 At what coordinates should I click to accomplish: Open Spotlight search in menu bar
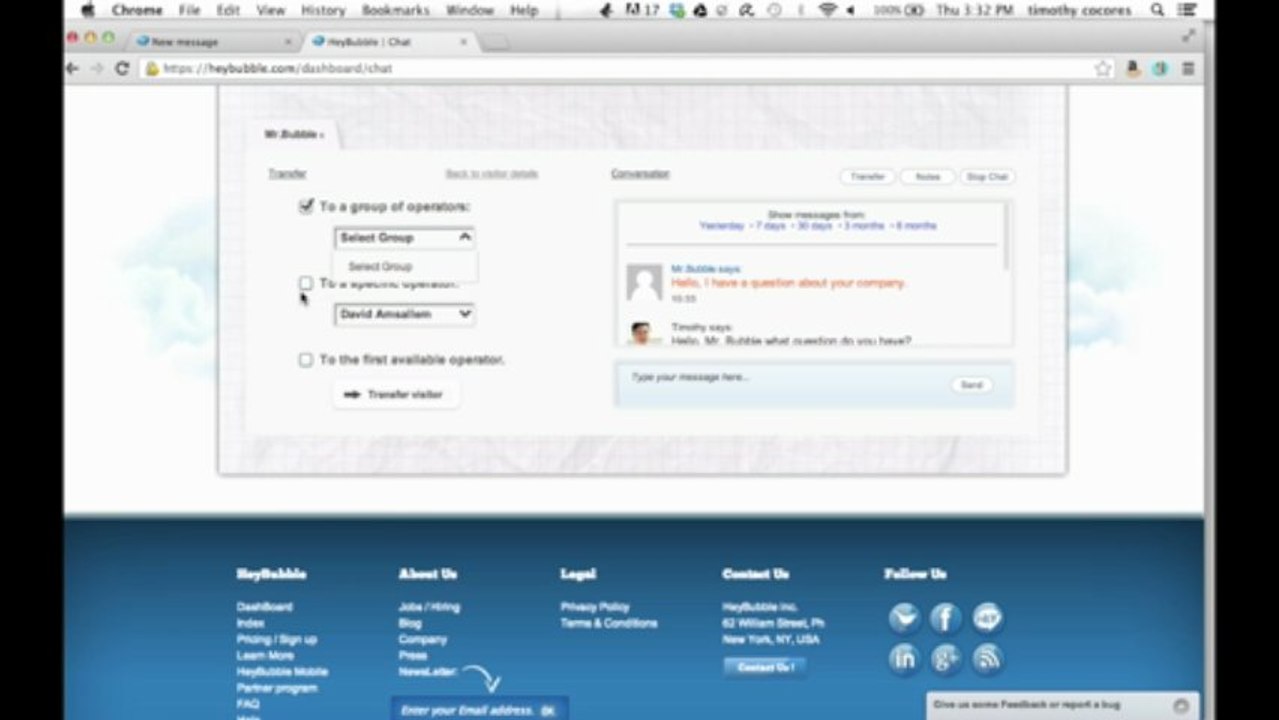(x=1157, y=10)
